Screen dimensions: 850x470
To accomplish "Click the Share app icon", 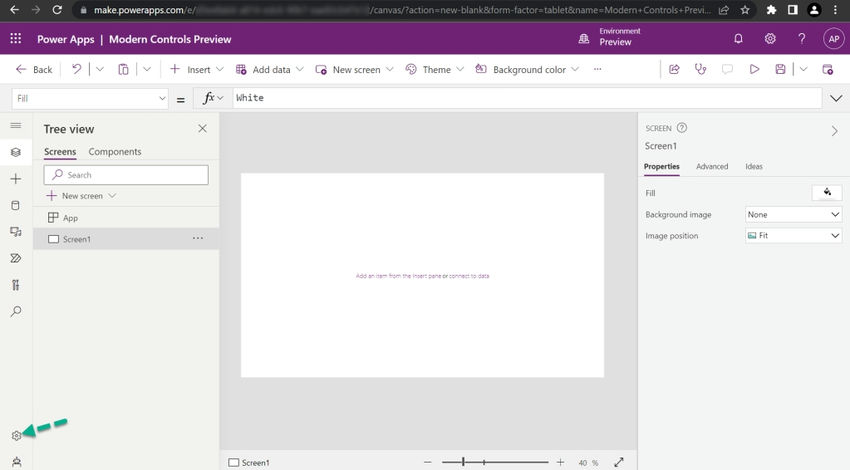I will 674,69.
